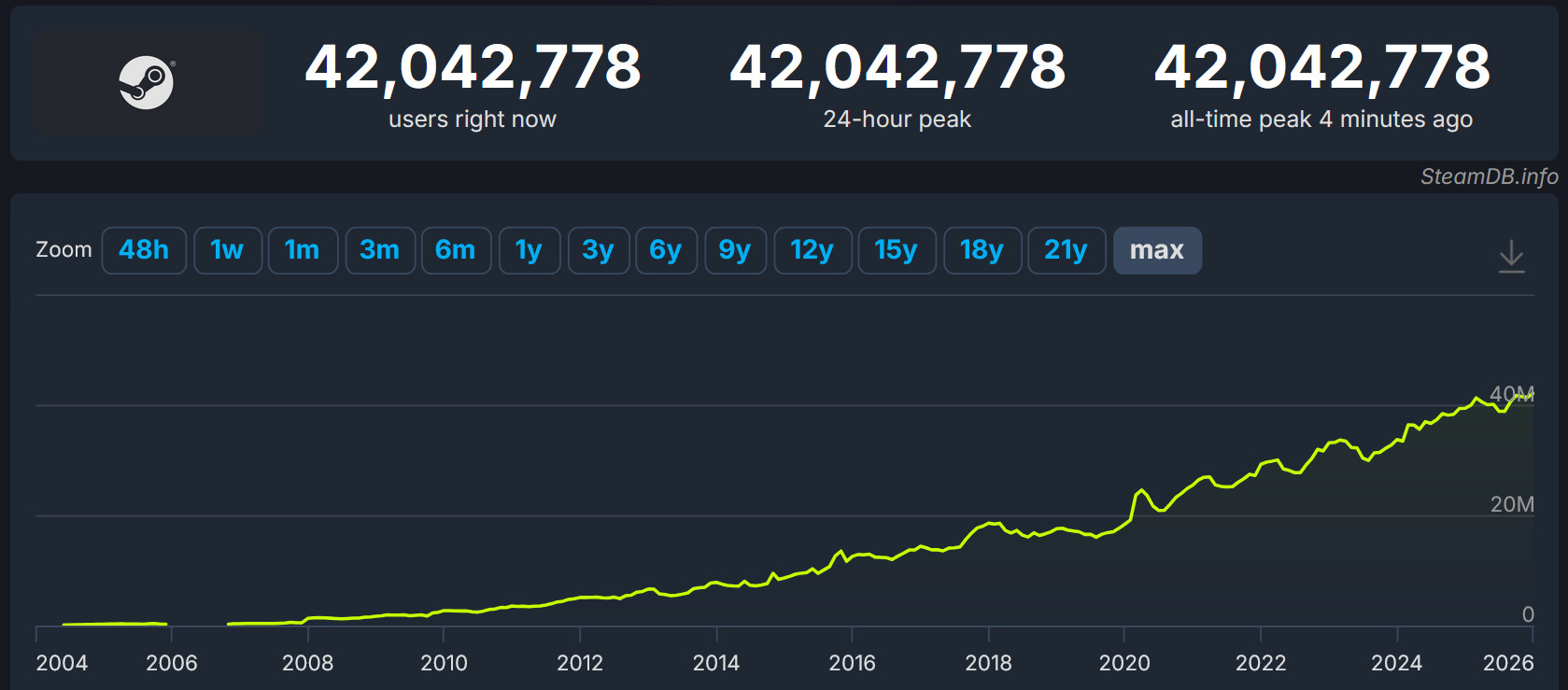Show the 9y range

(x=735, y=250)
